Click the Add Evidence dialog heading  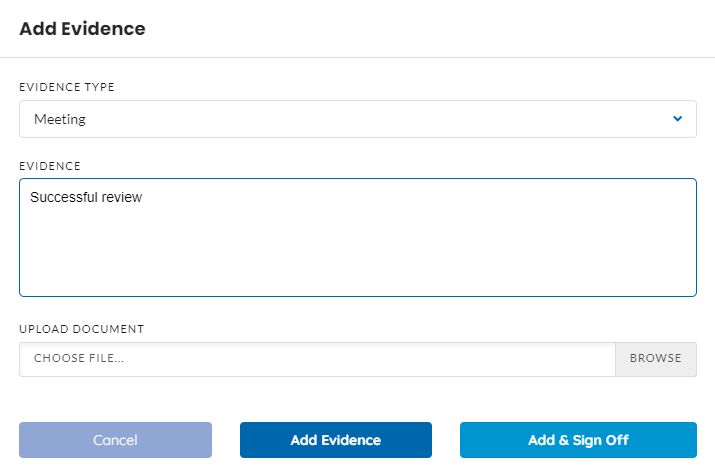82,29
